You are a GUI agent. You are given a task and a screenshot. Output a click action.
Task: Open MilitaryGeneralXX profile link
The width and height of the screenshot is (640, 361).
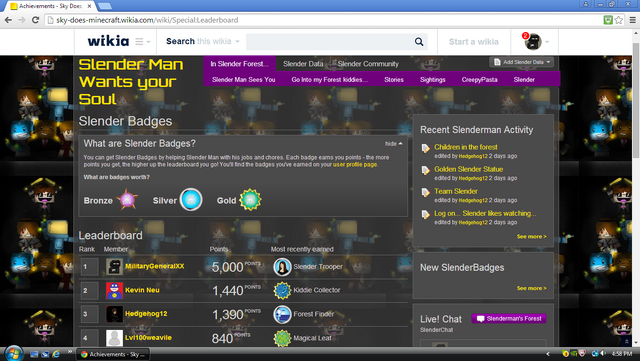(x=155, y=266)
